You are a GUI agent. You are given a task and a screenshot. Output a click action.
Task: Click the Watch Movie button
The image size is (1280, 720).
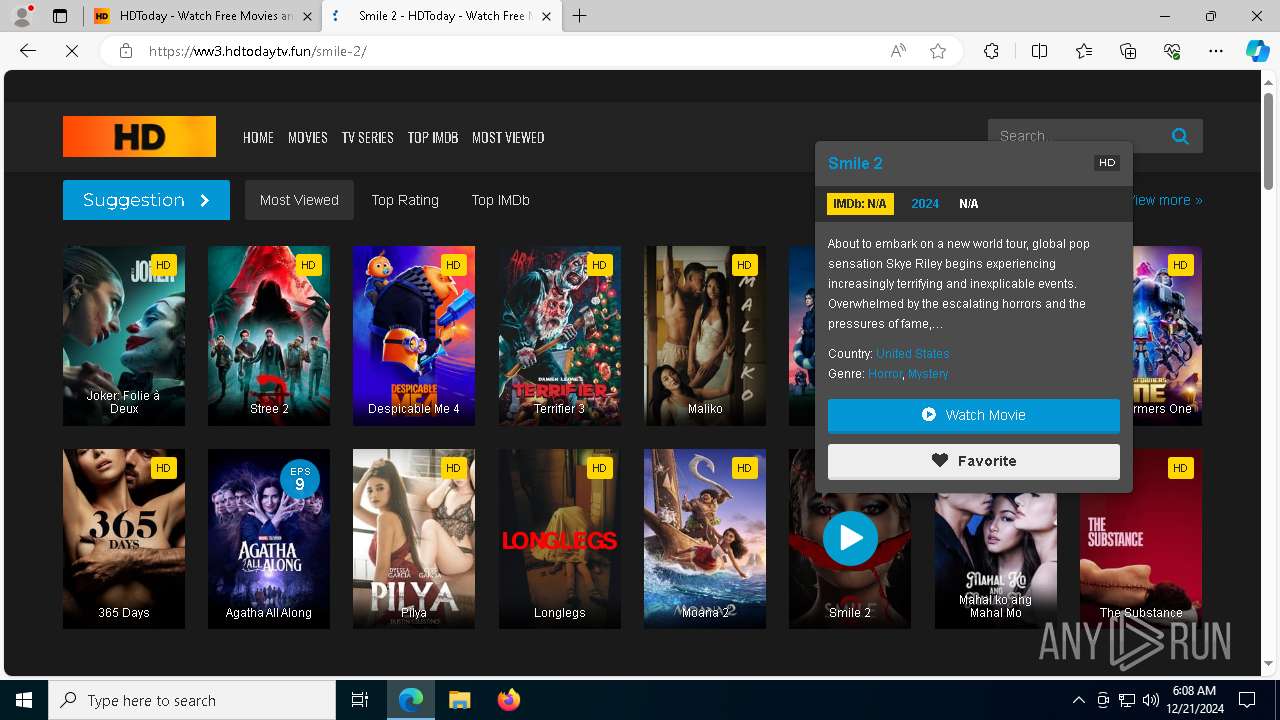click(x=974, y=415)
